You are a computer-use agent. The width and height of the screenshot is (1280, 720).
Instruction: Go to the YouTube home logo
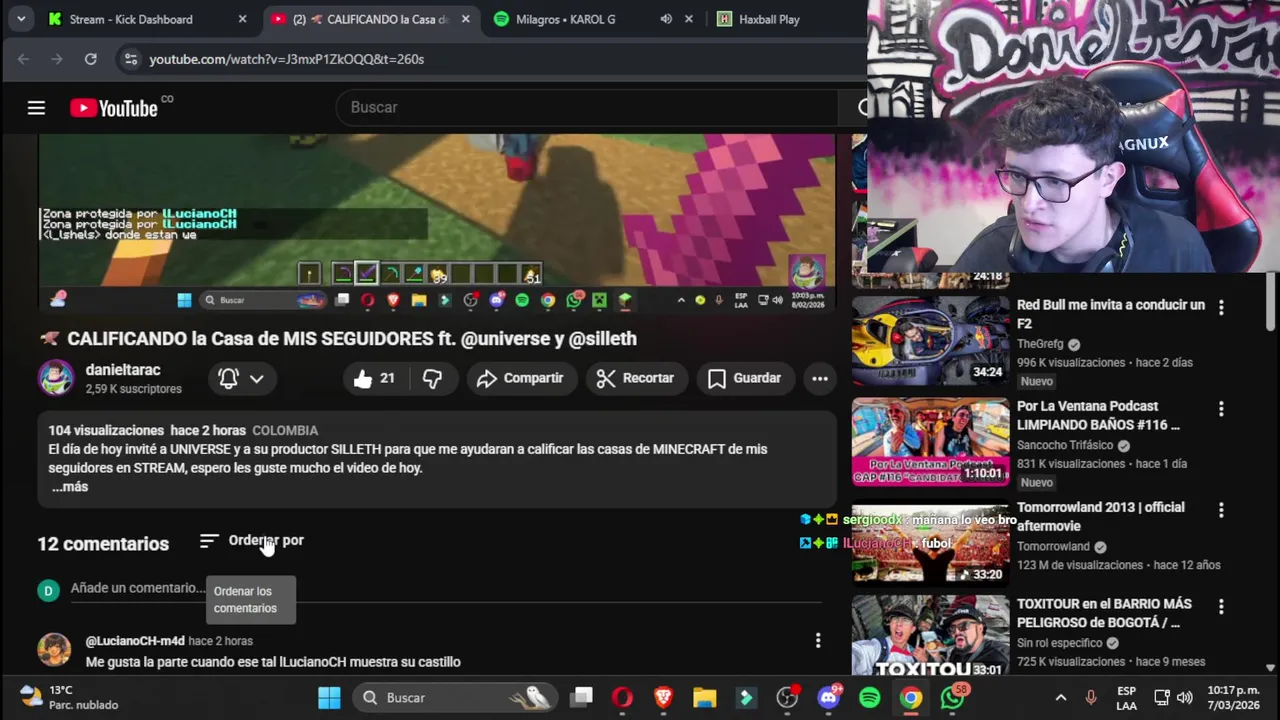114,108
